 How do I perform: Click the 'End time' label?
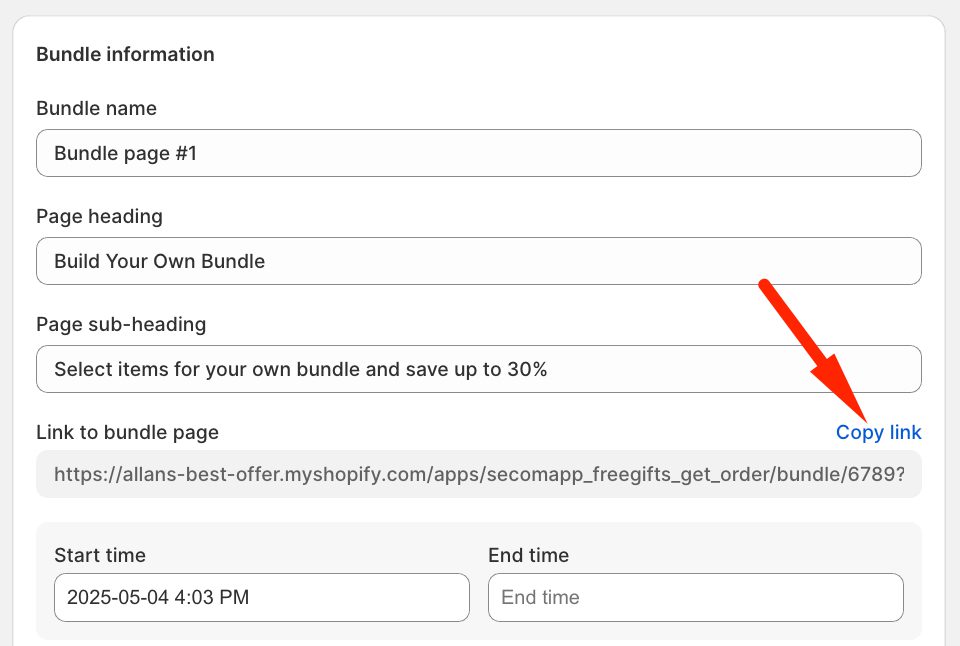528,555
